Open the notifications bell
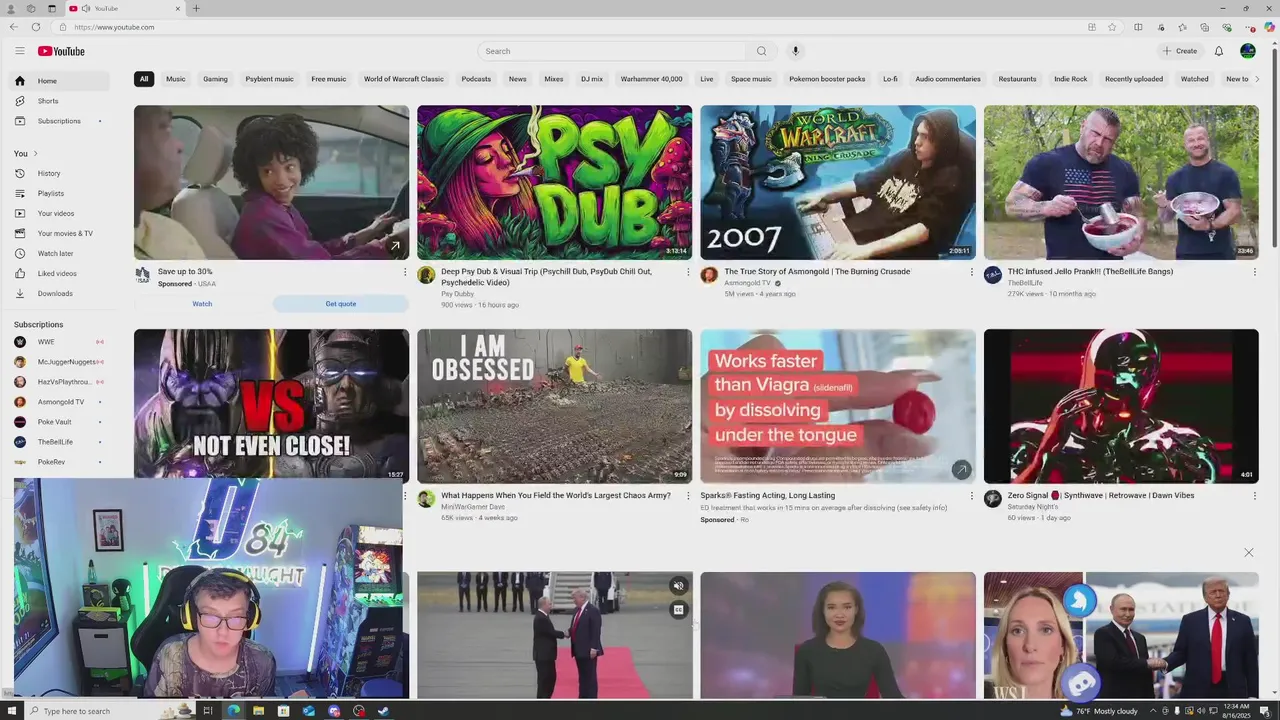The image size is (1280, 720). coord(1219,51)
